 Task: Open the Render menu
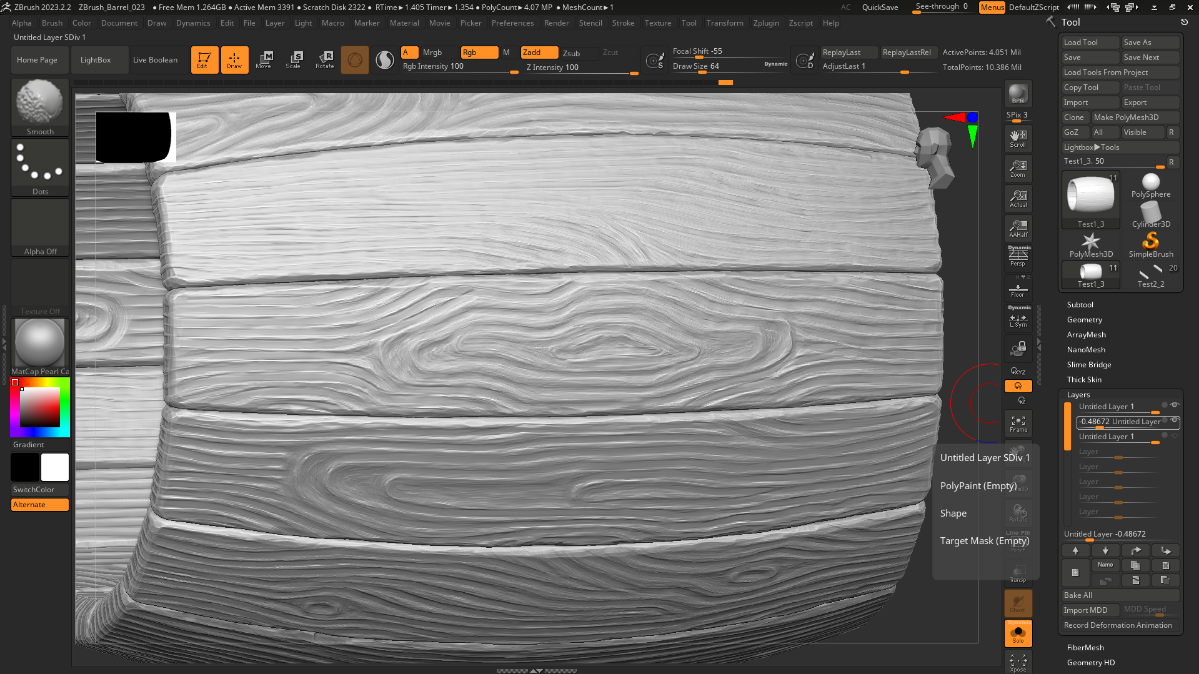click(x=556, y=23)
